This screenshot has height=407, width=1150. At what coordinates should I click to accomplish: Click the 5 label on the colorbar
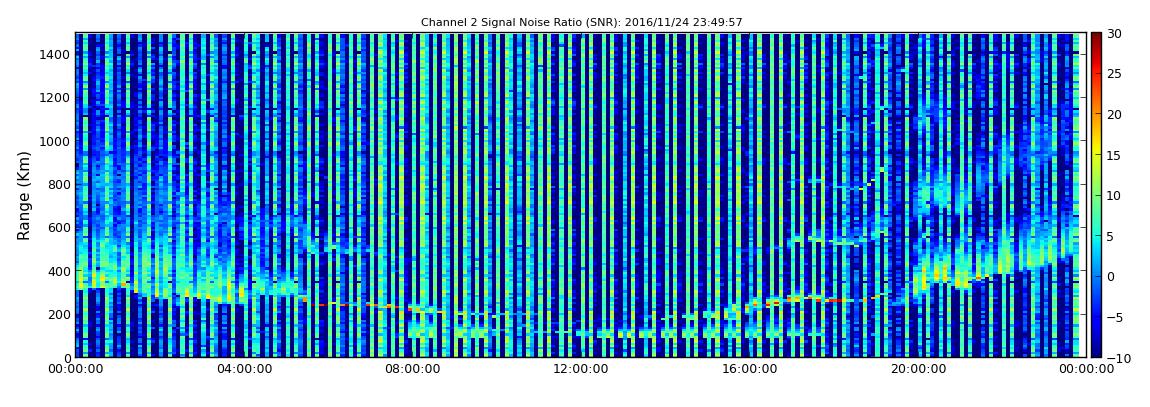tap(1111, 236)
